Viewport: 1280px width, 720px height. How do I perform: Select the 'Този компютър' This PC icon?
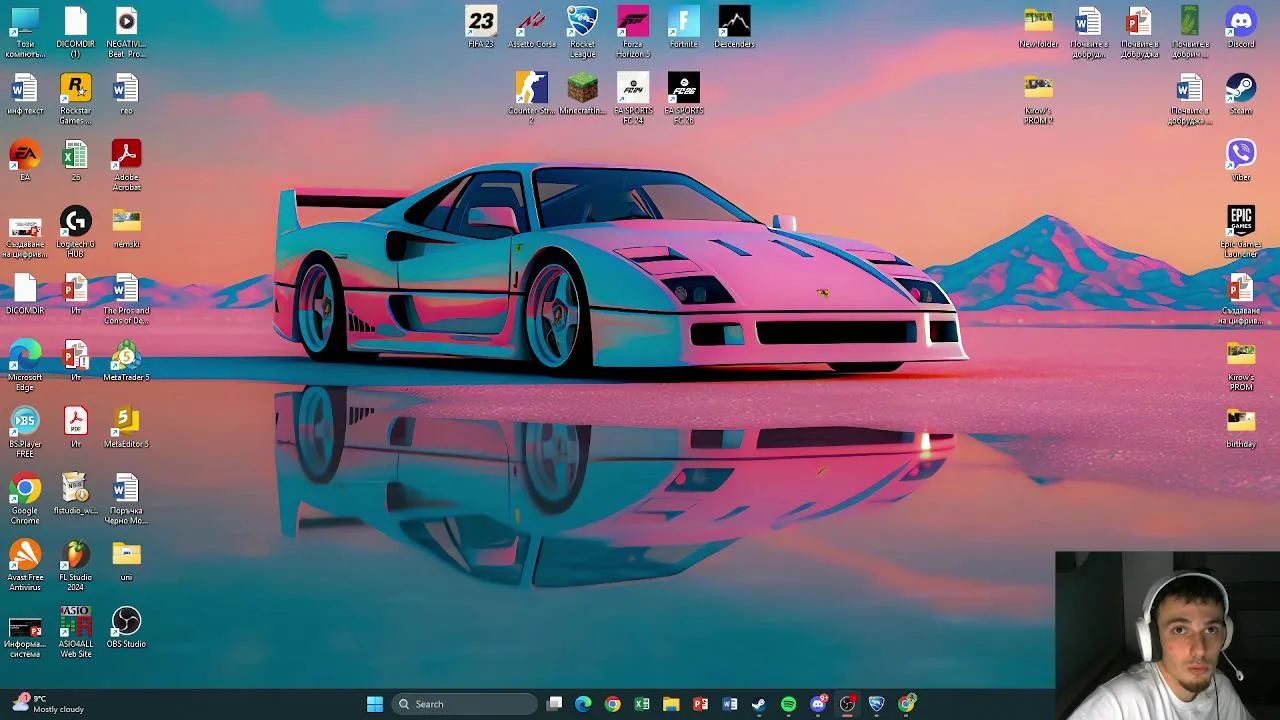[25, 32]
